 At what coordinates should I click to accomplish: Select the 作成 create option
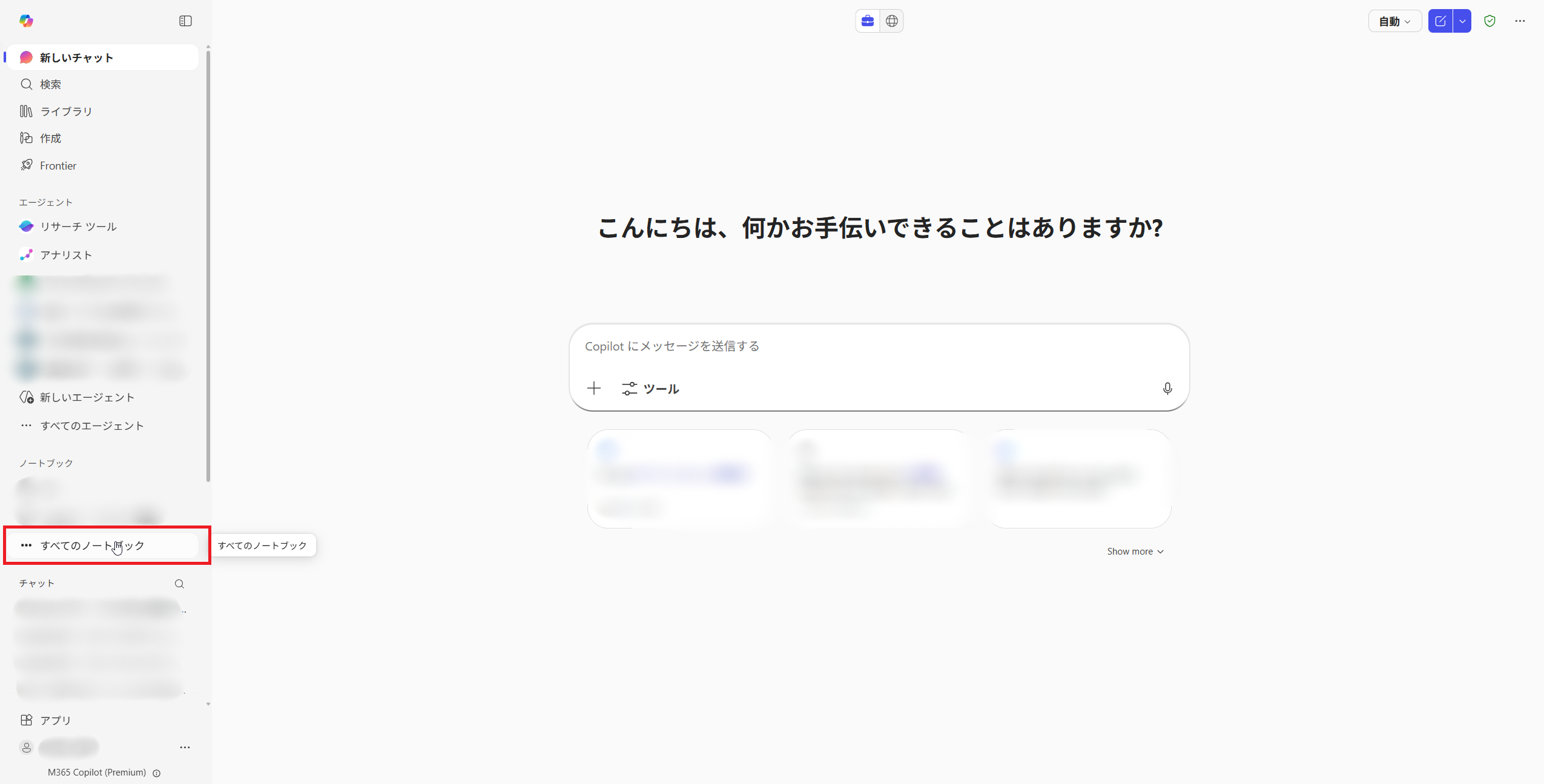click(x=50, y=138)
